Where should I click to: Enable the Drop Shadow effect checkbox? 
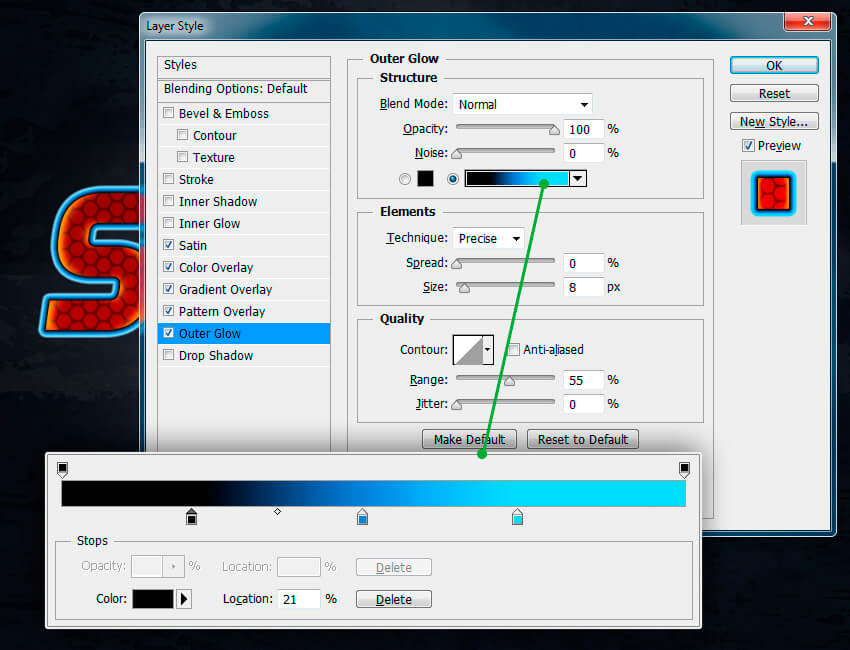tap(168, 355)
